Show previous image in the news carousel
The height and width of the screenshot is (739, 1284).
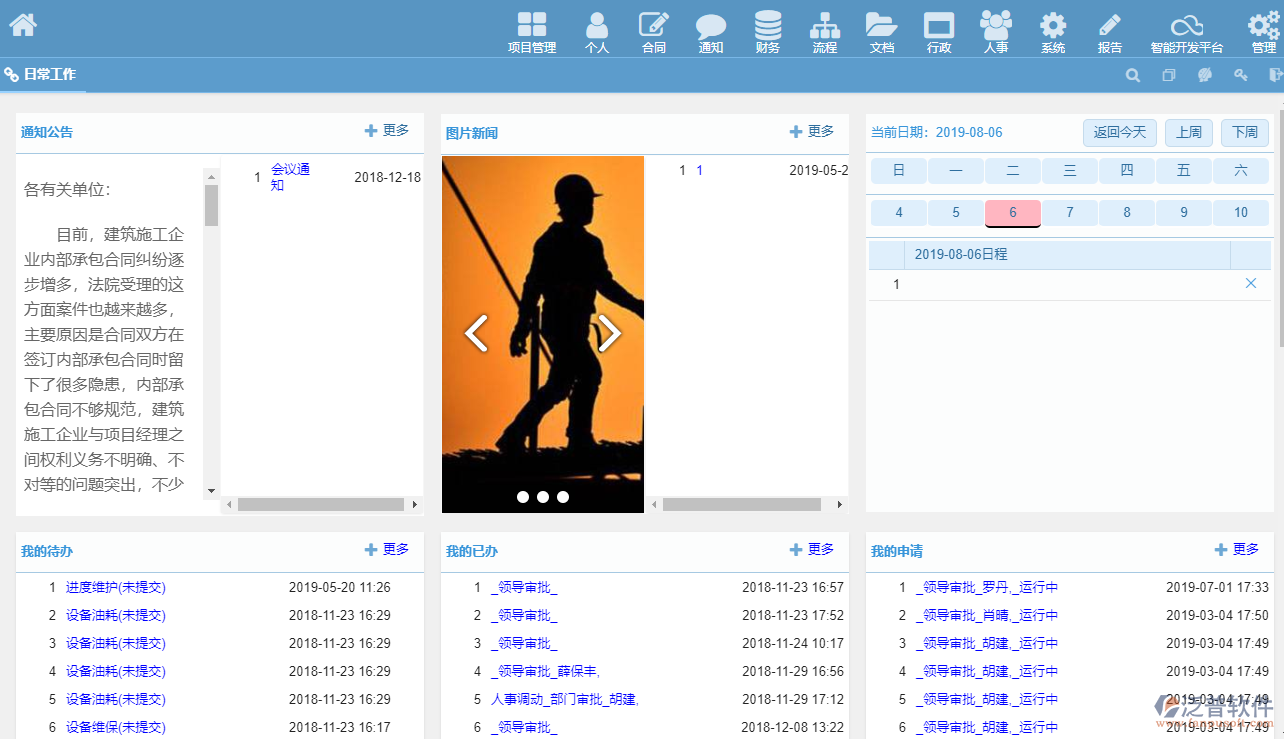(x=477, y=334)
